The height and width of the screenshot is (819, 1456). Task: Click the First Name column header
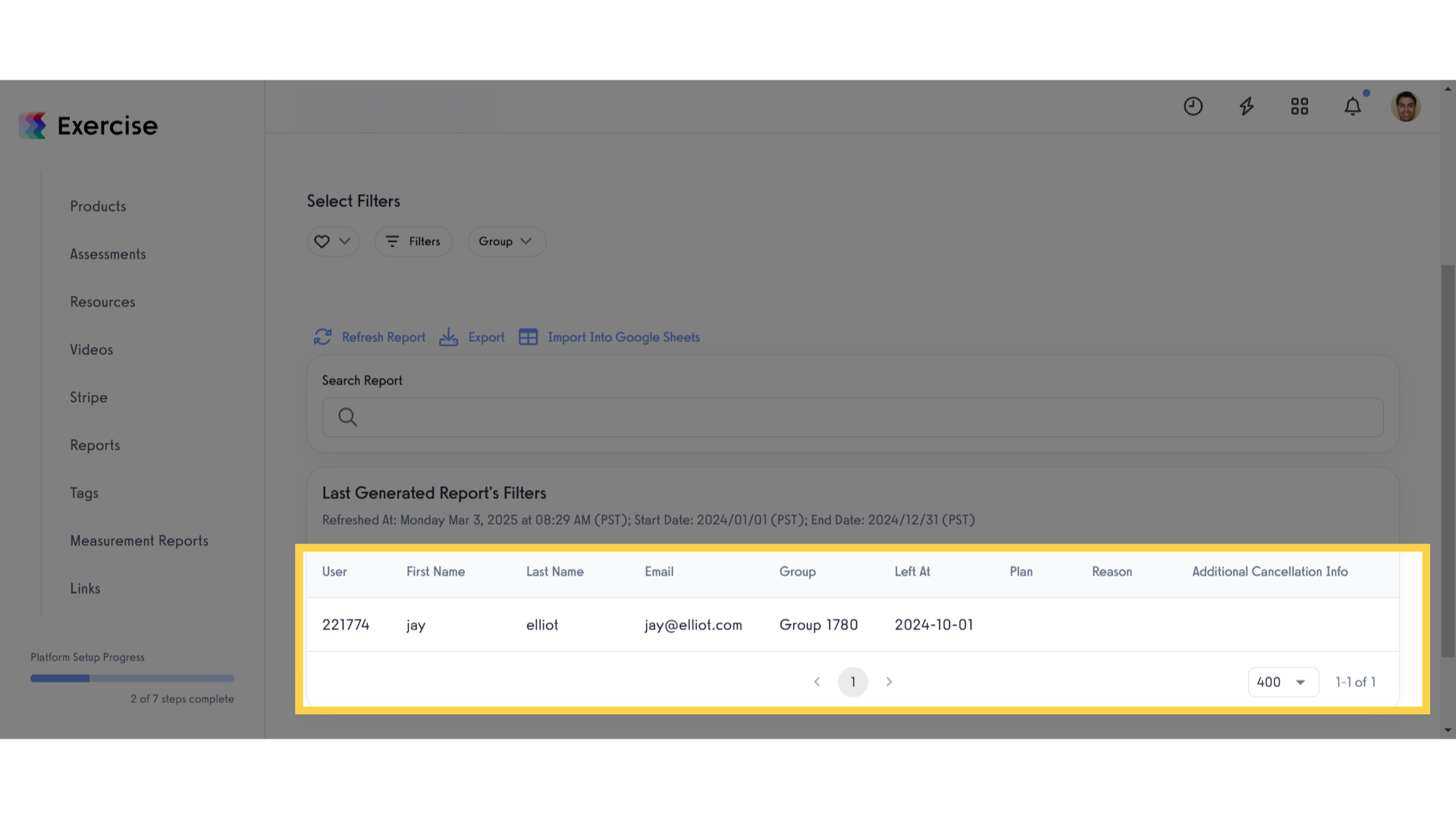[435, 572]
